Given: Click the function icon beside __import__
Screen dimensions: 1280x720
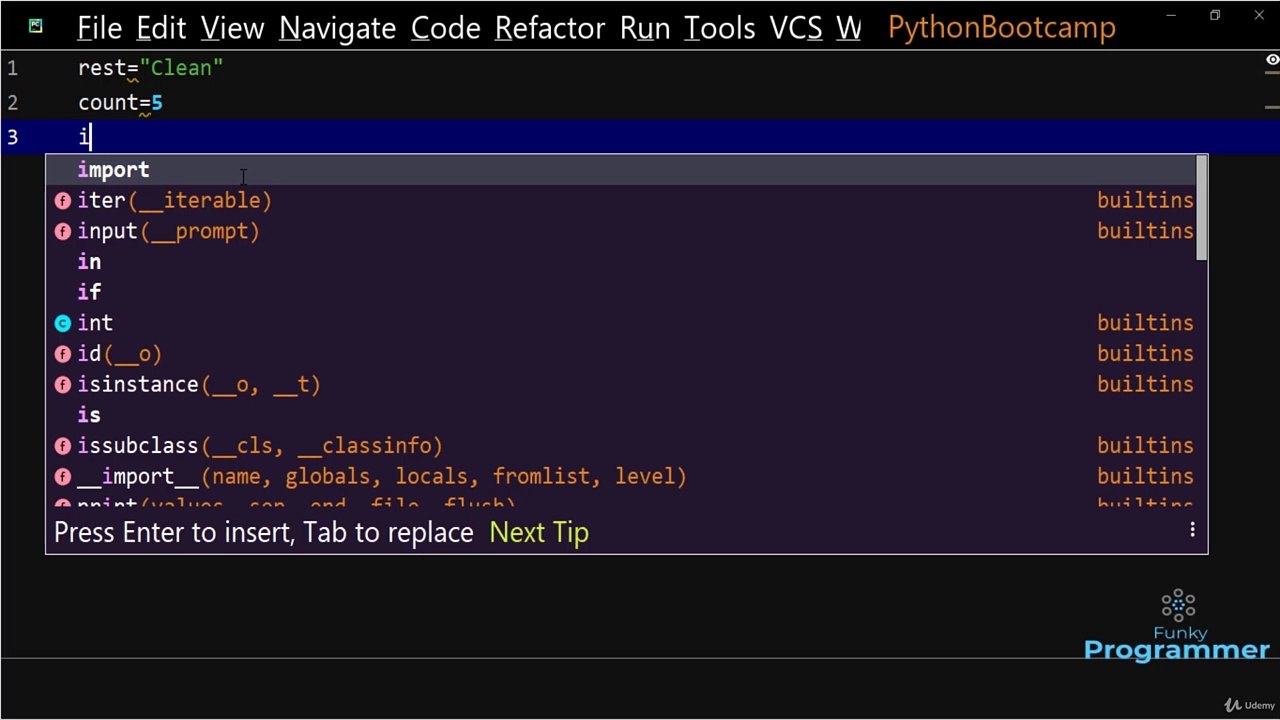Looking at the screenshot, I should (63, 477).
